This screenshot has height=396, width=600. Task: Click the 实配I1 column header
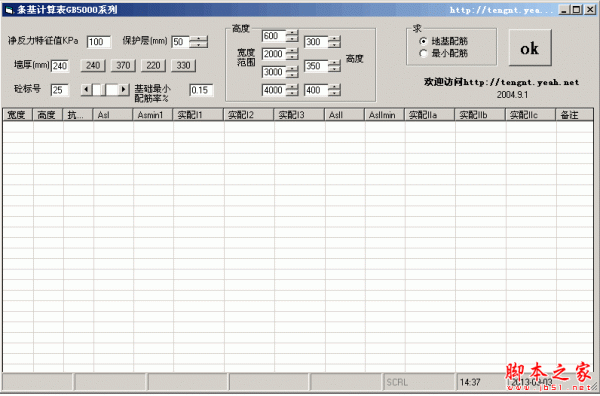(x=198, y=115)
